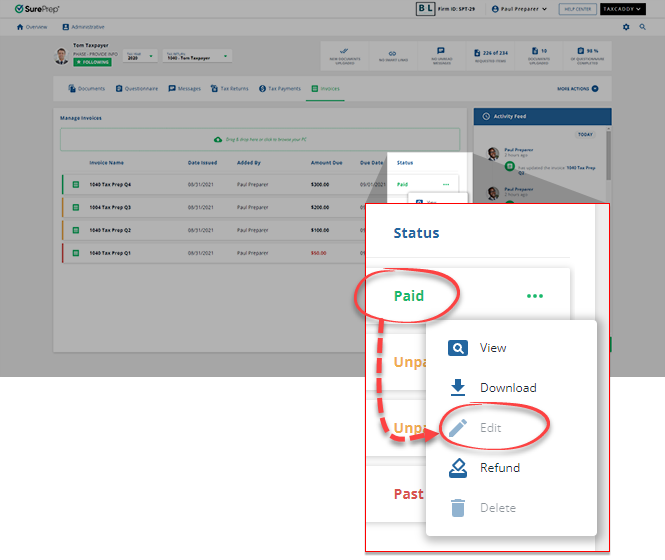Choose Refund from the invoice menu

[x=511, y=468]
